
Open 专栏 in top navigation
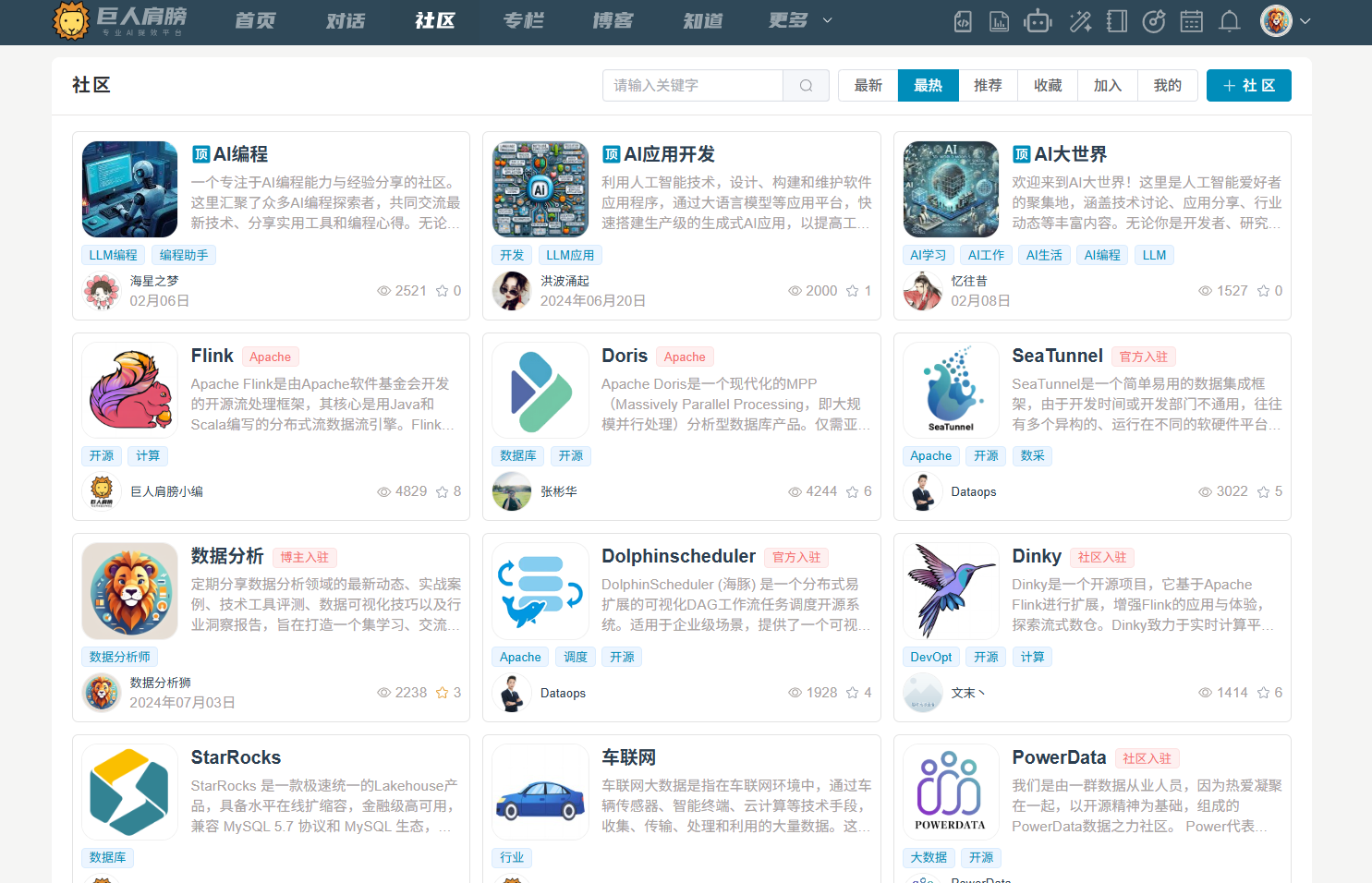pyautogui.click(x=524, y=20)
